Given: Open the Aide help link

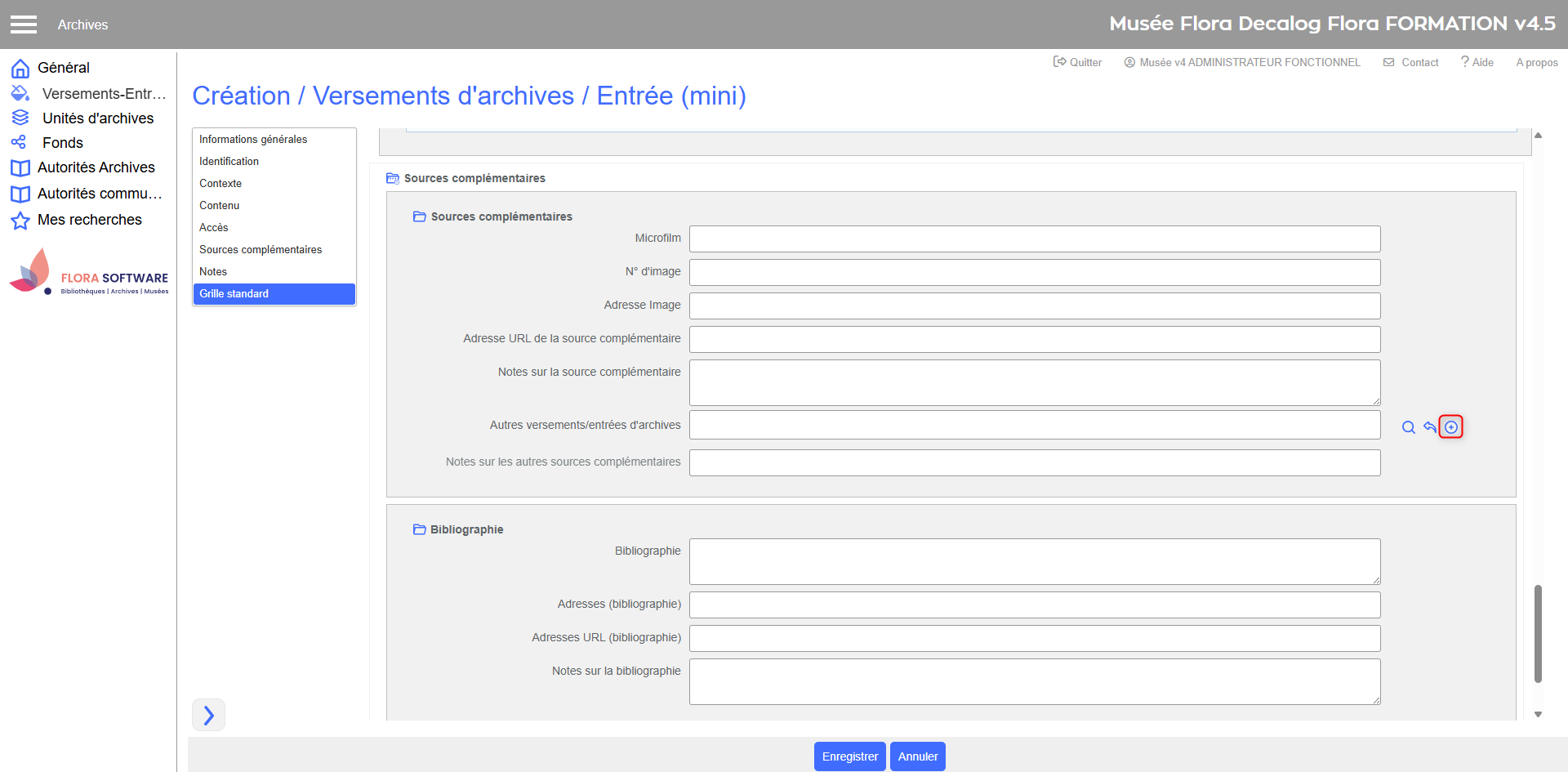Looking at the screenshot, I should [1477, 62].
